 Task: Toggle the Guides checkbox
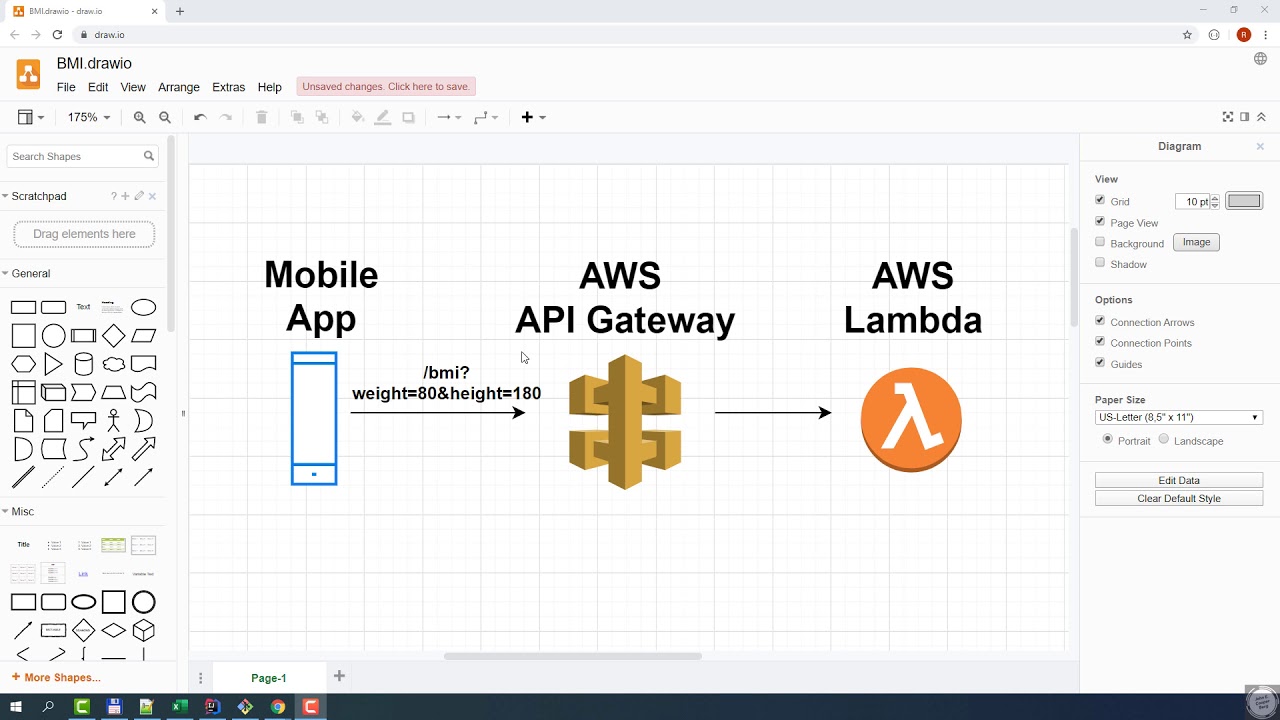pyautogui.click(x=1100, y=363)
